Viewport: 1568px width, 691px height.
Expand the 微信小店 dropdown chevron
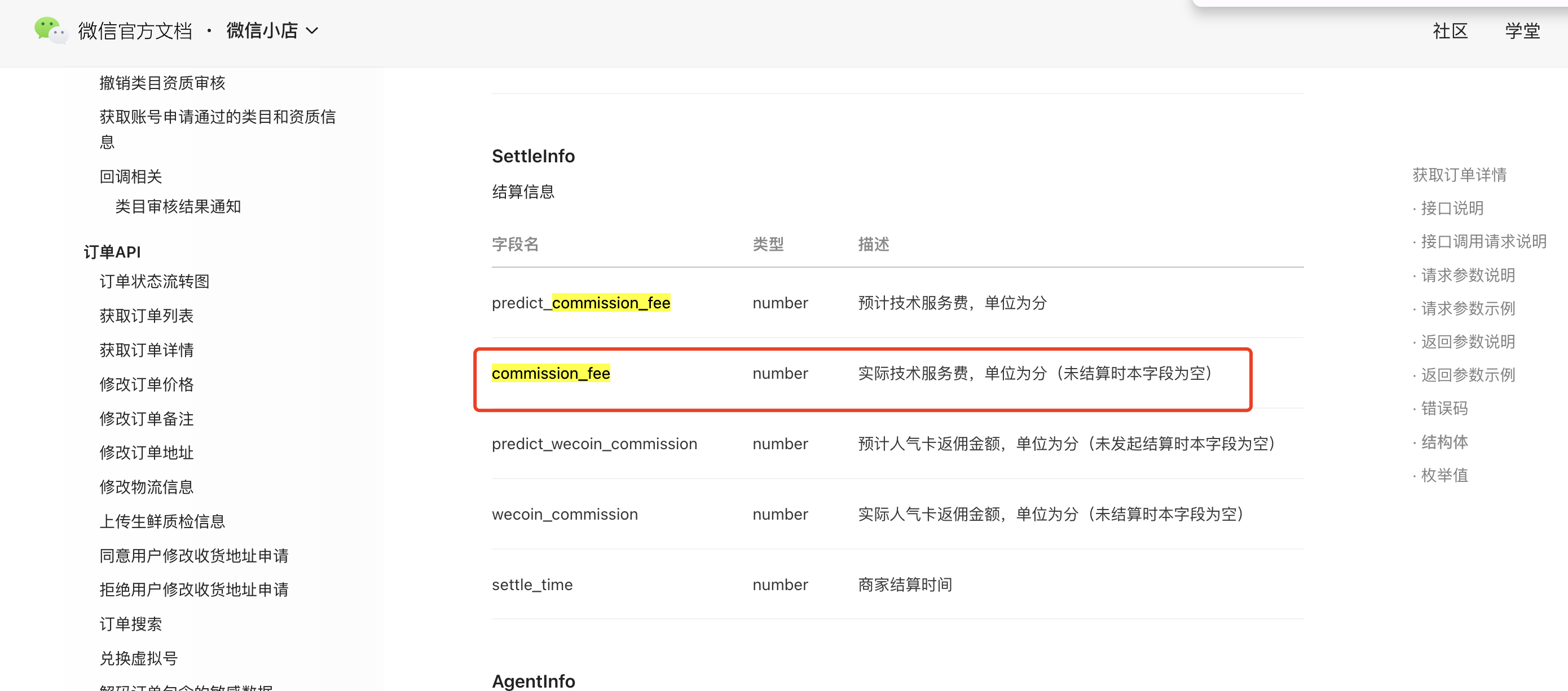312,30
